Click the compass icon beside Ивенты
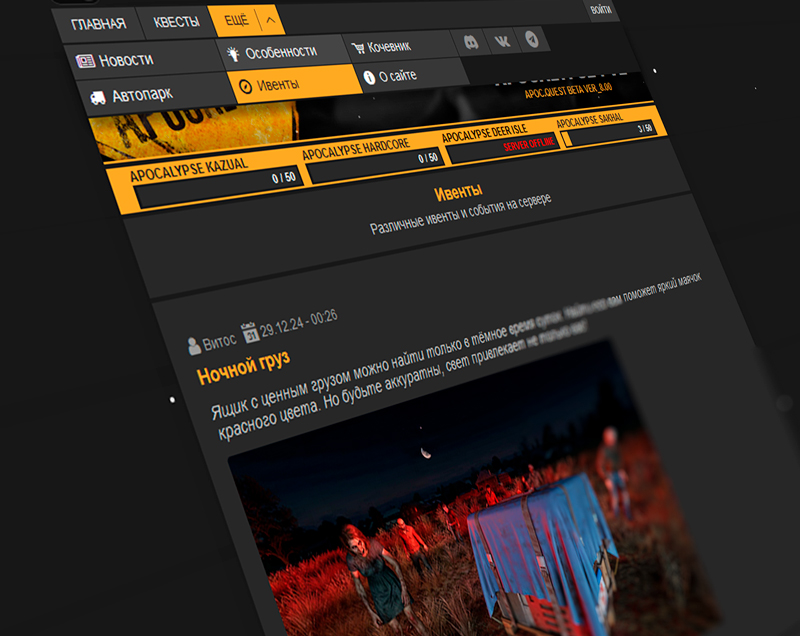 click(x=243, y=86)
